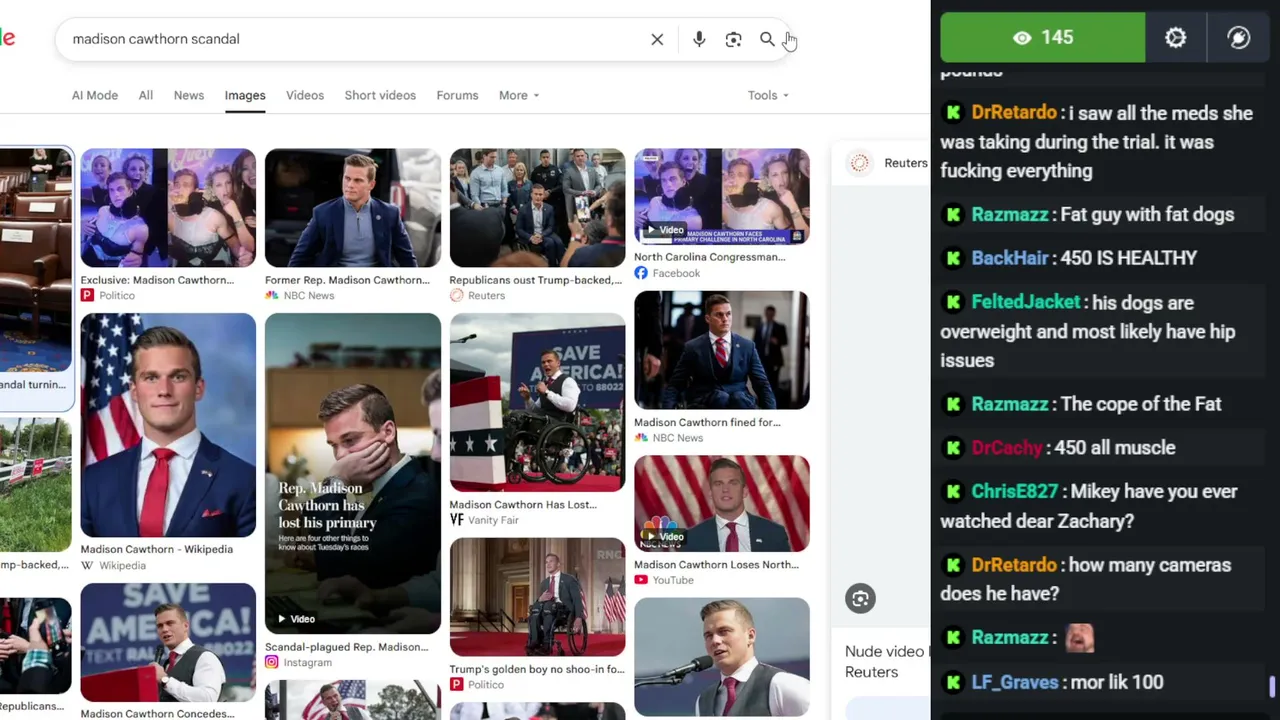
Task: Click inside the Google search text field
Action: point(355,39)
